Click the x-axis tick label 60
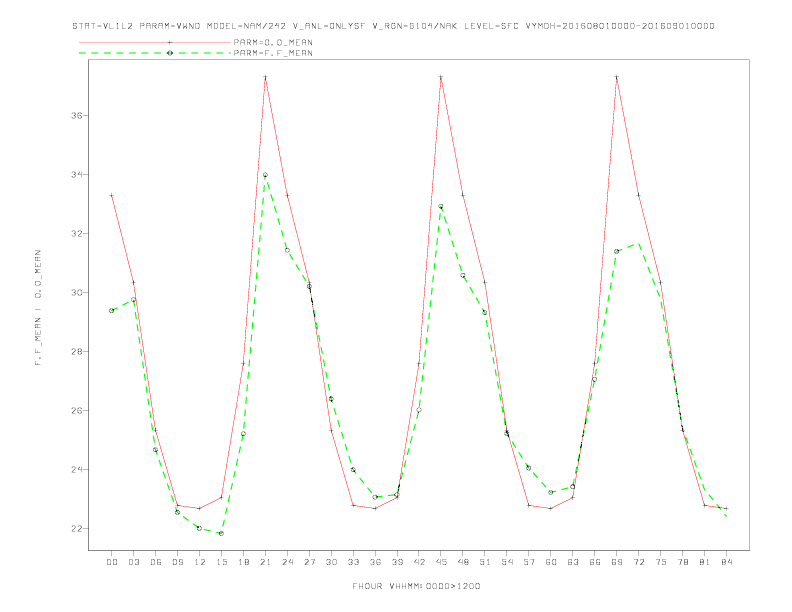This screenshot has height=612, width=792. click(x=551, y=562)
